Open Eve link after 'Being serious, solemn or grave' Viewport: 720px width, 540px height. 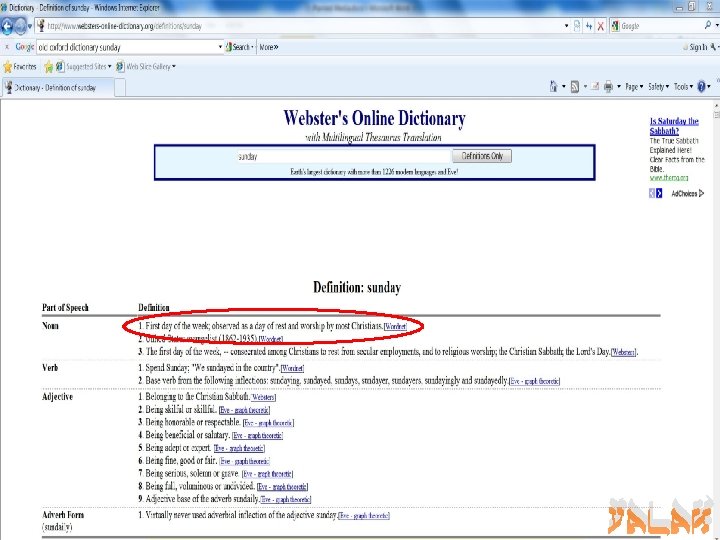[x=267, y=474]
